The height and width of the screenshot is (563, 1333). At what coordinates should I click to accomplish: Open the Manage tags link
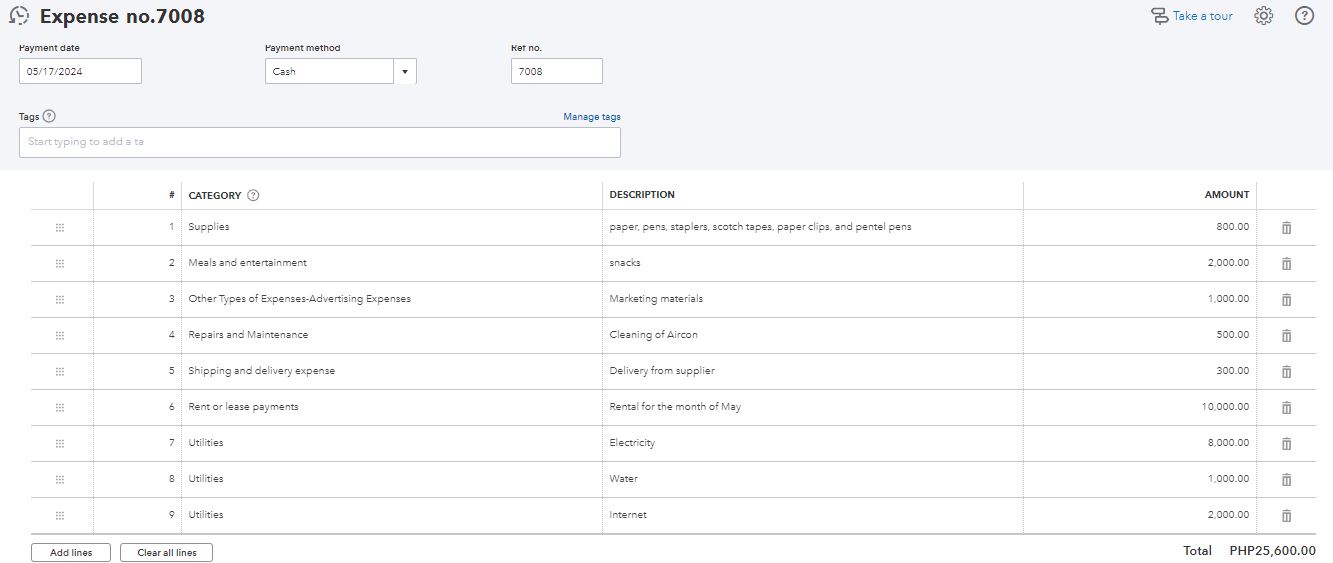point(591,117)
